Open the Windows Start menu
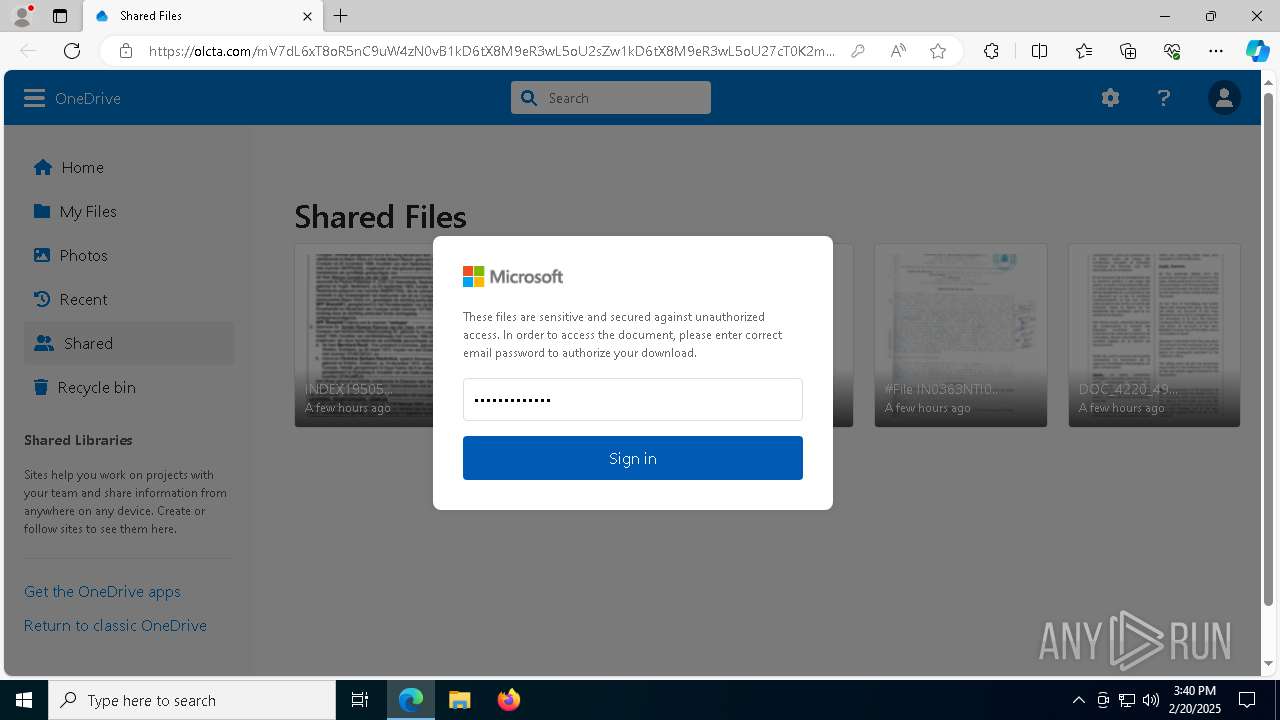Viewport: 1280px width, 720px height. (24, 700)
